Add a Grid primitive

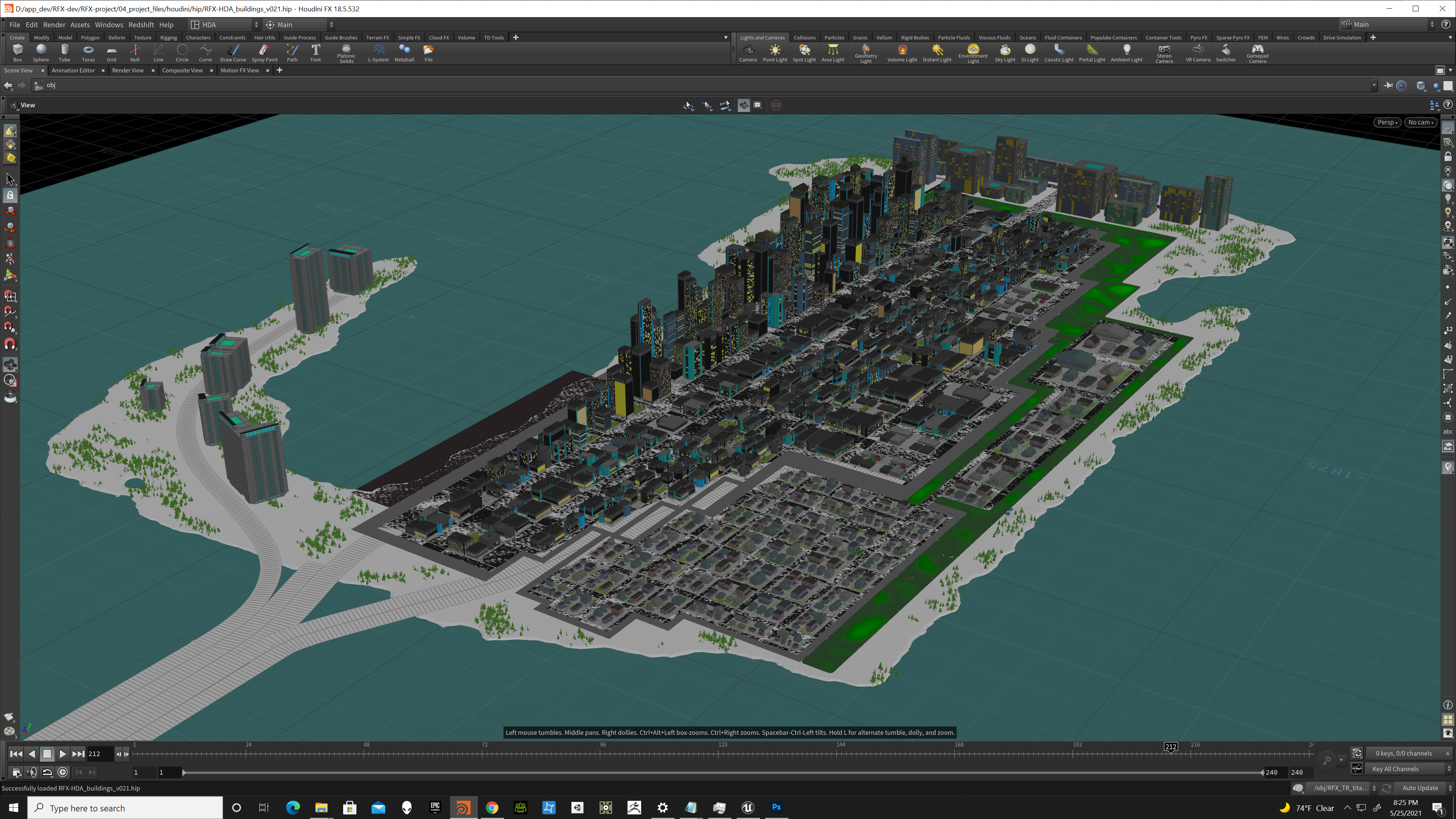(x=111, y=53)
